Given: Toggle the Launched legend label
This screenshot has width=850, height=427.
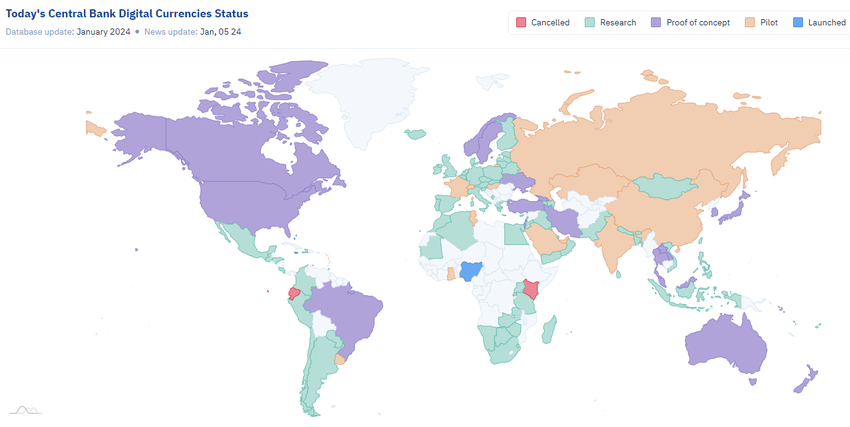Looking at the screenshot, I should point(826,22).
